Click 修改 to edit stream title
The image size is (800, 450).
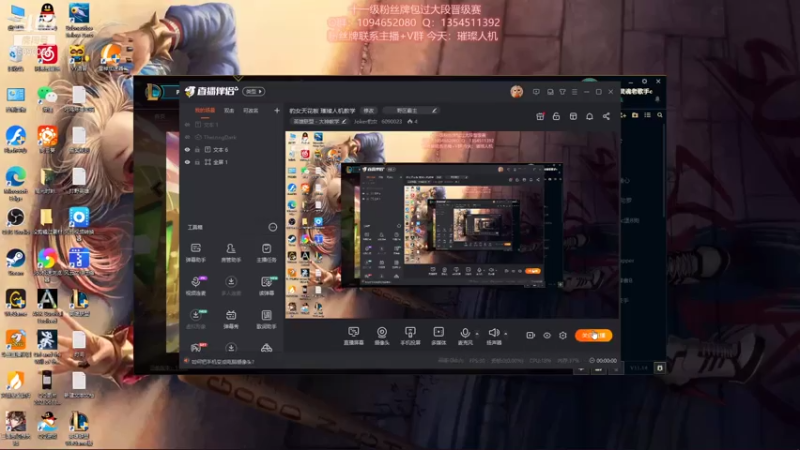point(368,110)
